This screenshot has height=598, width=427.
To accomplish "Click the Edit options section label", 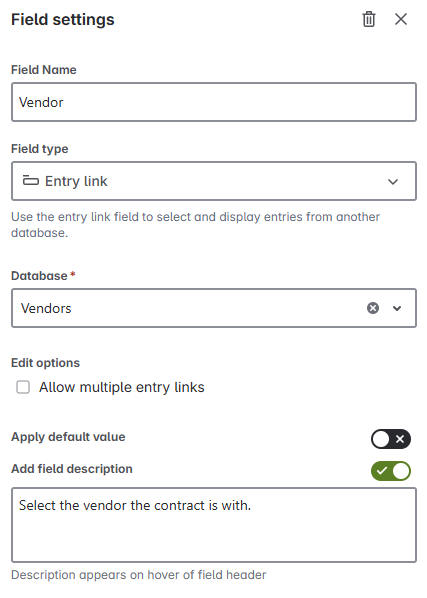I will pyautogui.click(x=45, y=363).
